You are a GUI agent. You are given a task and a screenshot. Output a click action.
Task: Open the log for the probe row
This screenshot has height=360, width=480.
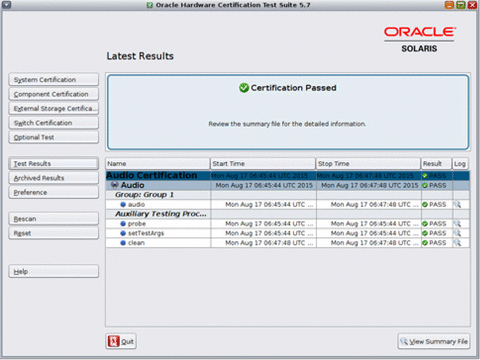point(457,224)
